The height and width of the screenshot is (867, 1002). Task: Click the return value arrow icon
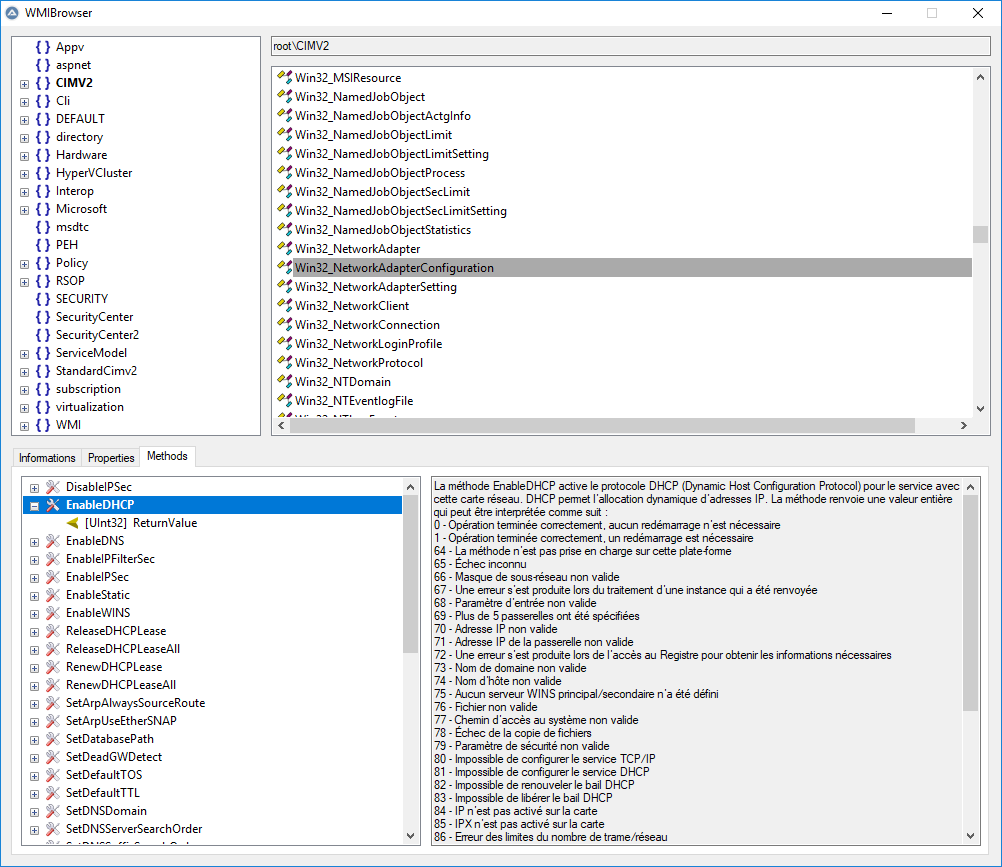click(73, 523)
